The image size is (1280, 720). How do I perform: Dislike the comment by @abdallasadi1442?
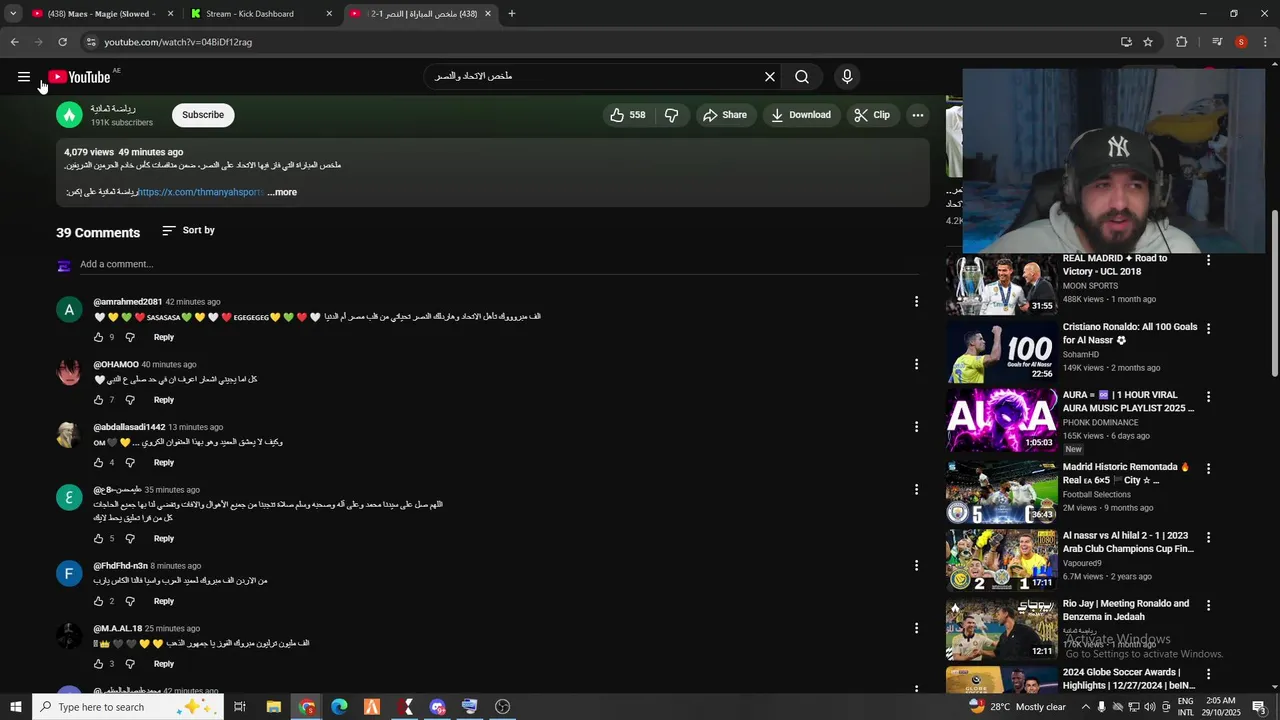click(x=130, y=463)
